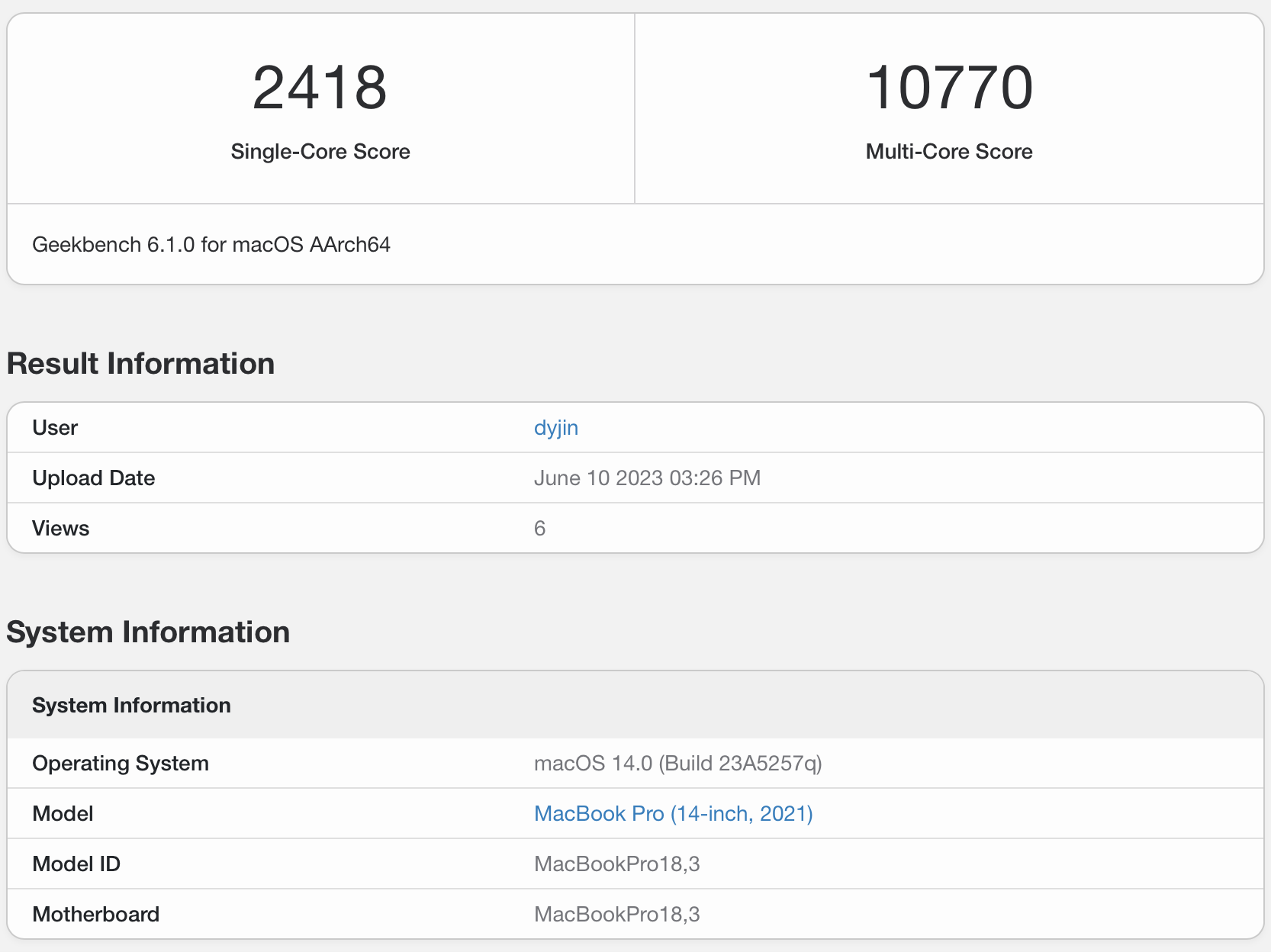The height and width of the screenshot is (952, 1271).
Task: Select the macOS 14.0 (Build 23A5257q) value
Action: 678,764
